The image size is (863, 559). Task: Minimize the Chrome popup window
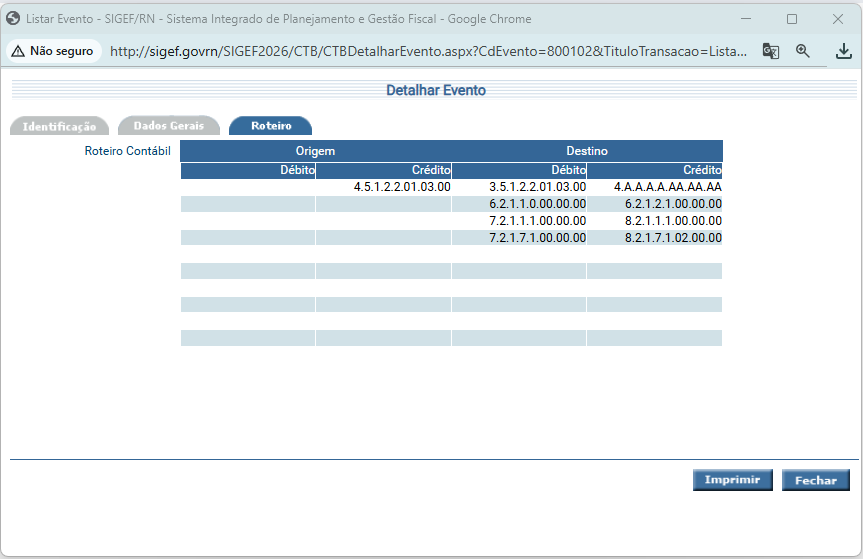(747, 19)
